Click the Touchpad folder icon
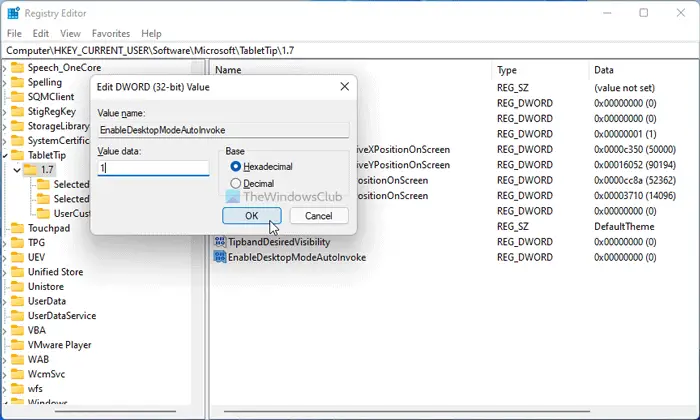This screenshot has height=420, width=700. click(17, 228)
